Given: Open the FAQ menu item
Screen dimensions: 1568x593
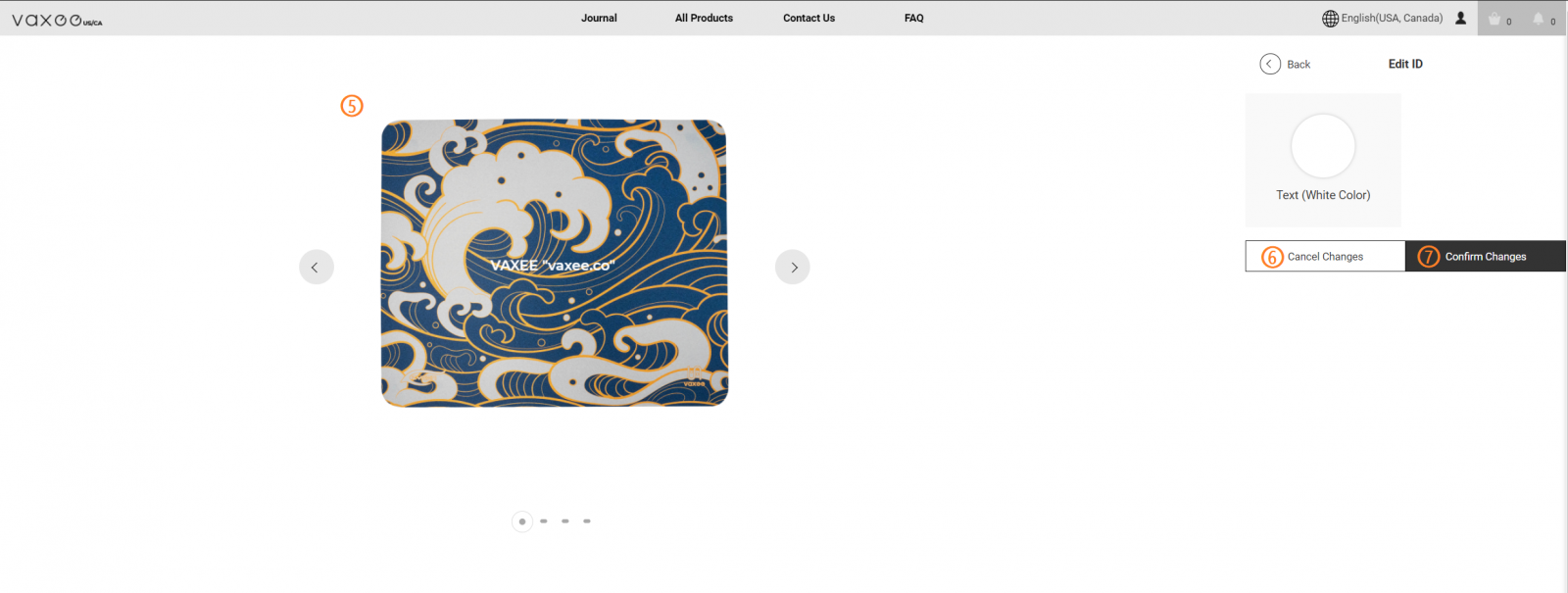Looking at the screenshot, I should click(x=913, y=18).
